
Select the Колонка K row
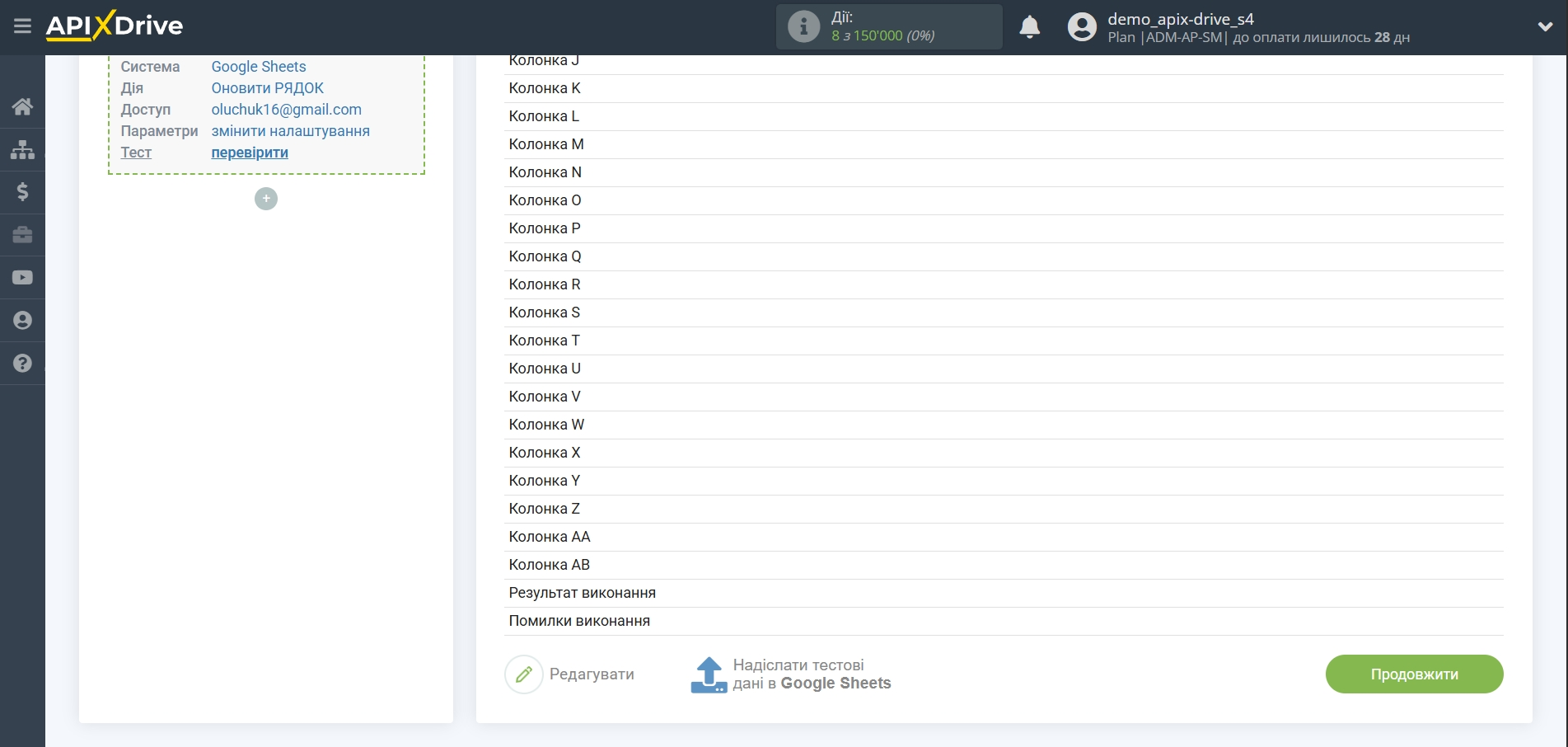coord(1004,88)
